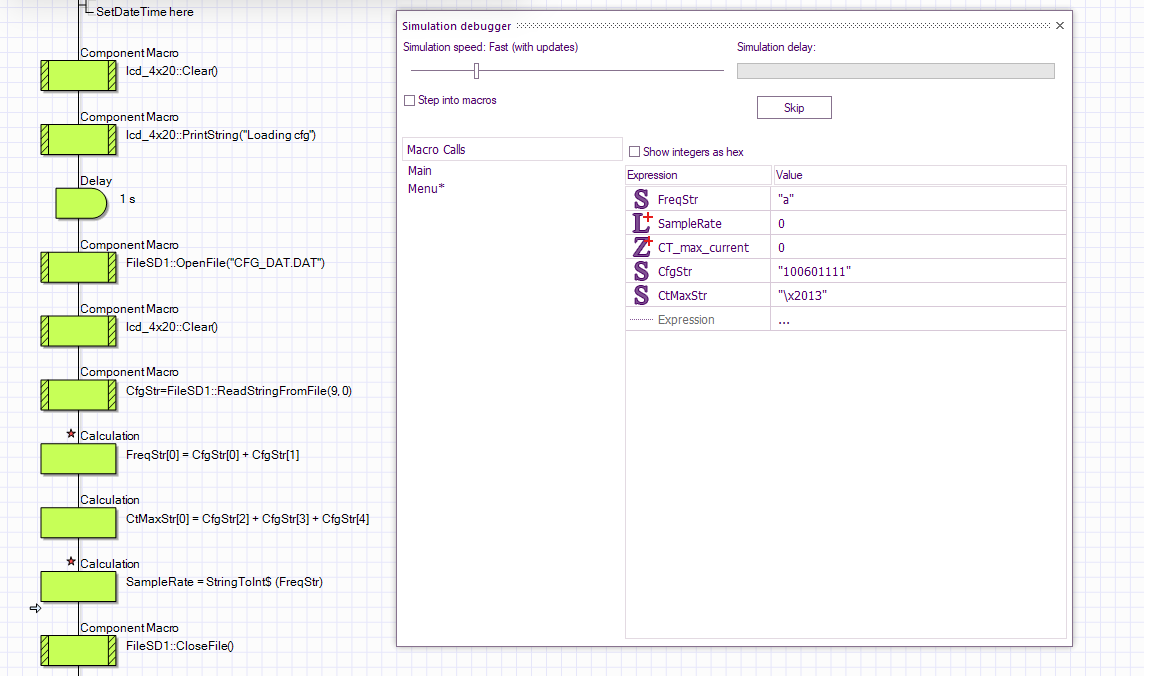Enable the Step into macros checkbox
This screenshot has width=1152, height=676.
pyautogui.click(x=409, y=101)
